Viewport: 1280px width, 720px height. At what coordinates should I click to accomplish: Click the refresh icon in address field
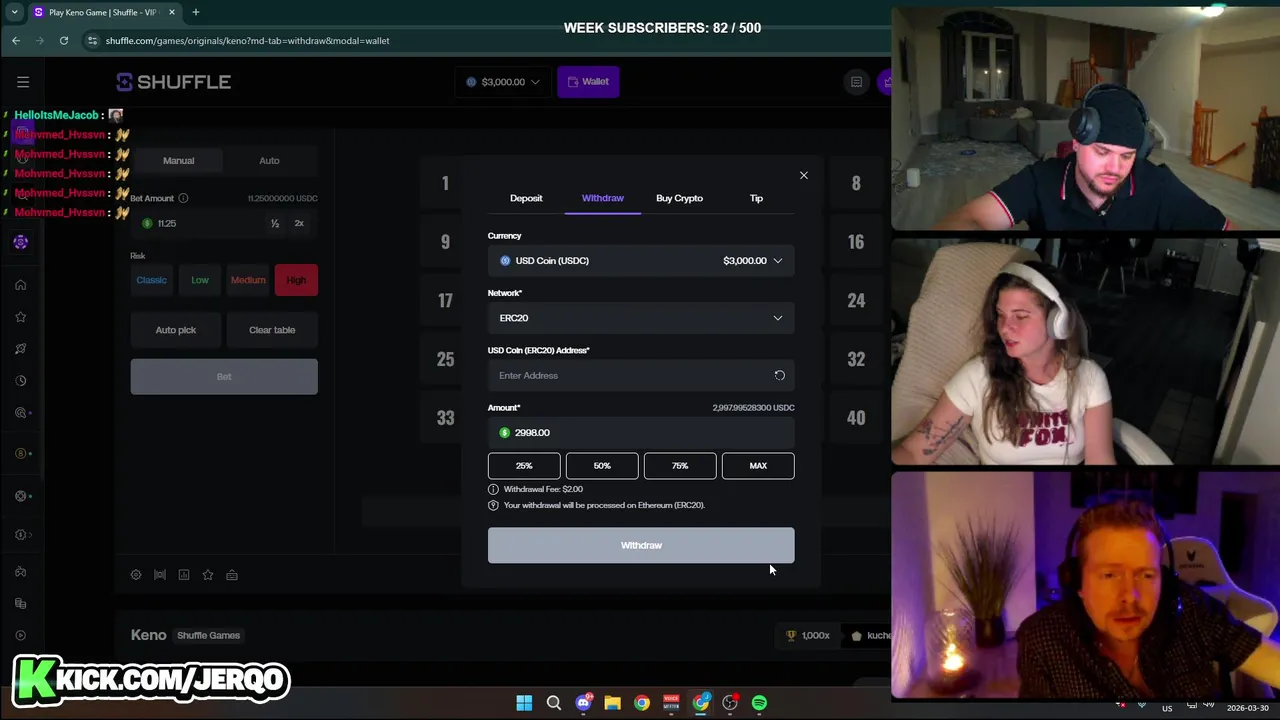[x=779, y=375]
